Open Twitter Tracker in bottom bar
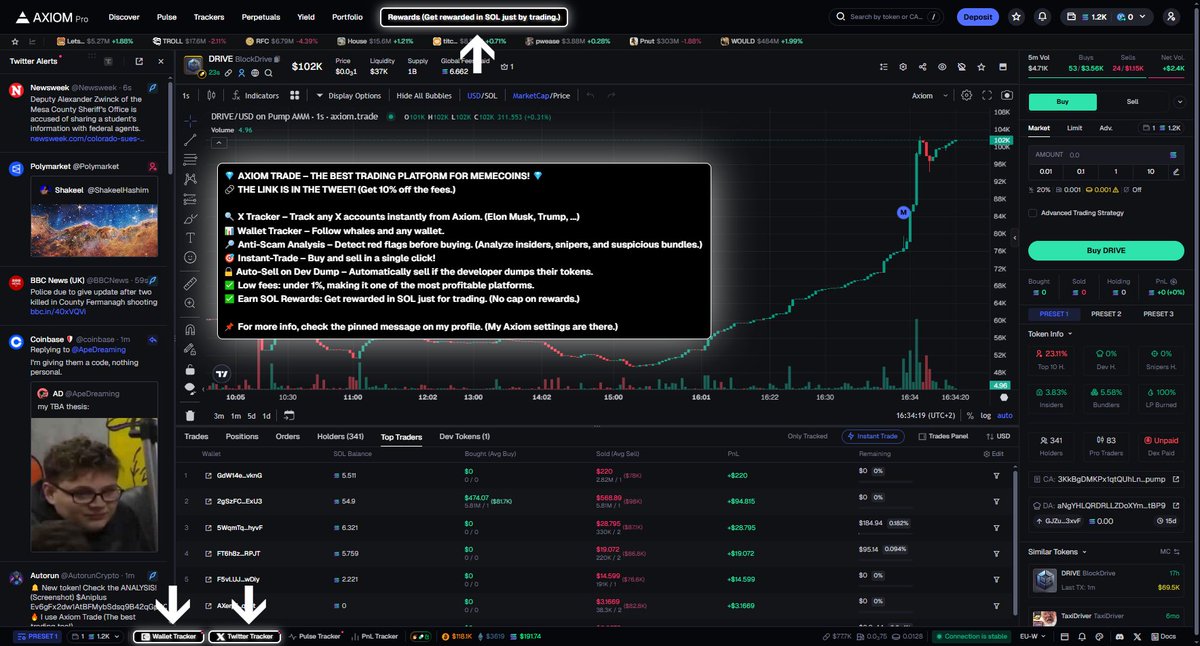 tap(244, 636)
